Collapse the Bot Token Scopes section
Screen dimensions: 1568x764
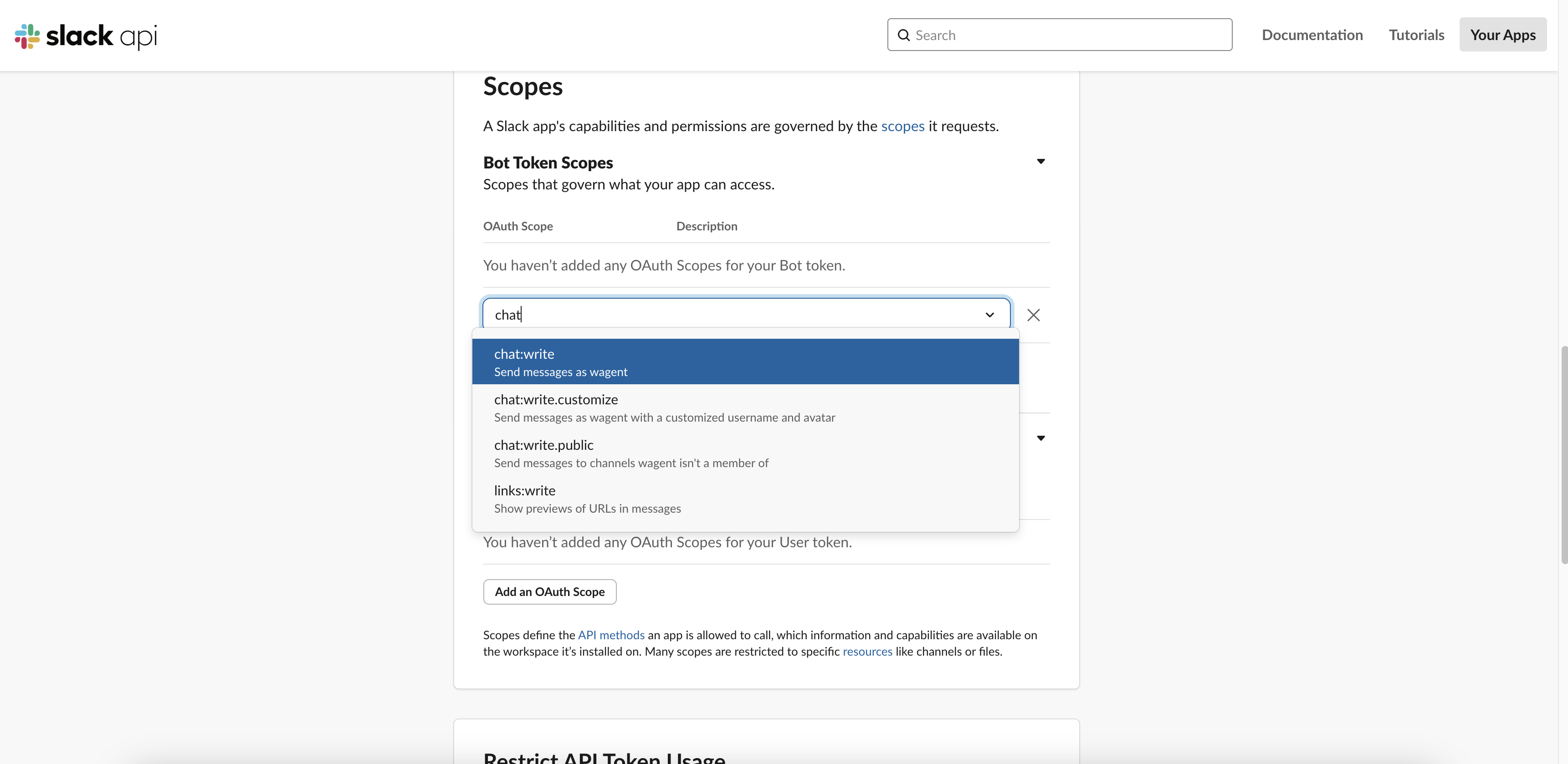(x=1041, y=161)
